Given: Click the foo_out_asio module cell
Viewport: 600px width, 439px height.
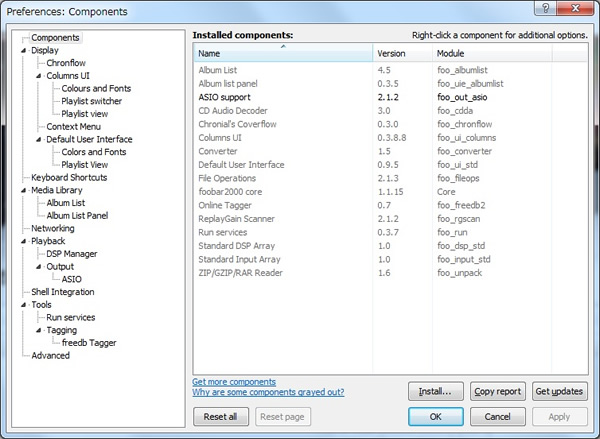Looking at the screenshot, I should 462,97.
